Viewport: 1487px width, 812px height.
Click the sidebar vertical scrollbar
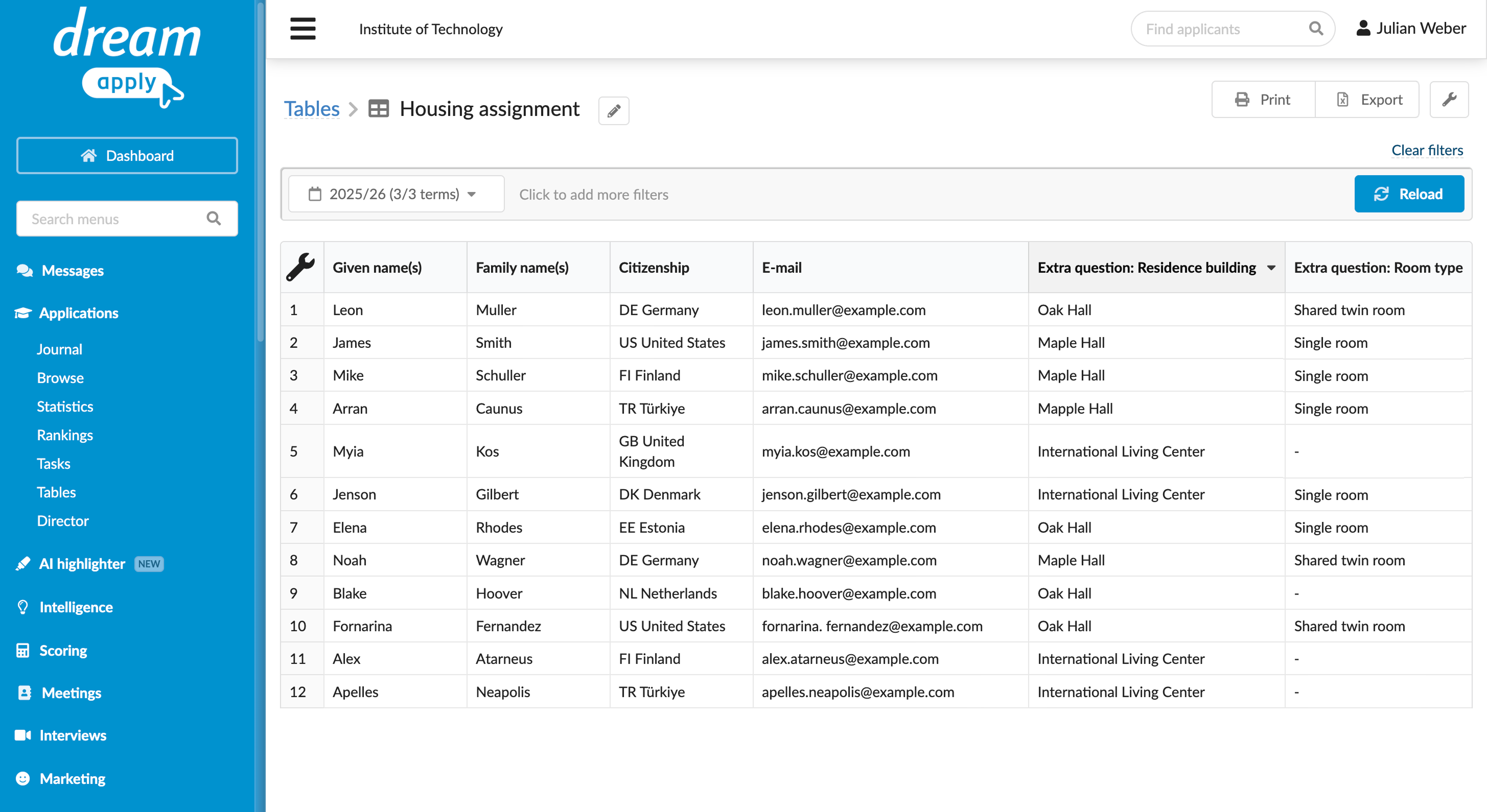click(260, 173)
